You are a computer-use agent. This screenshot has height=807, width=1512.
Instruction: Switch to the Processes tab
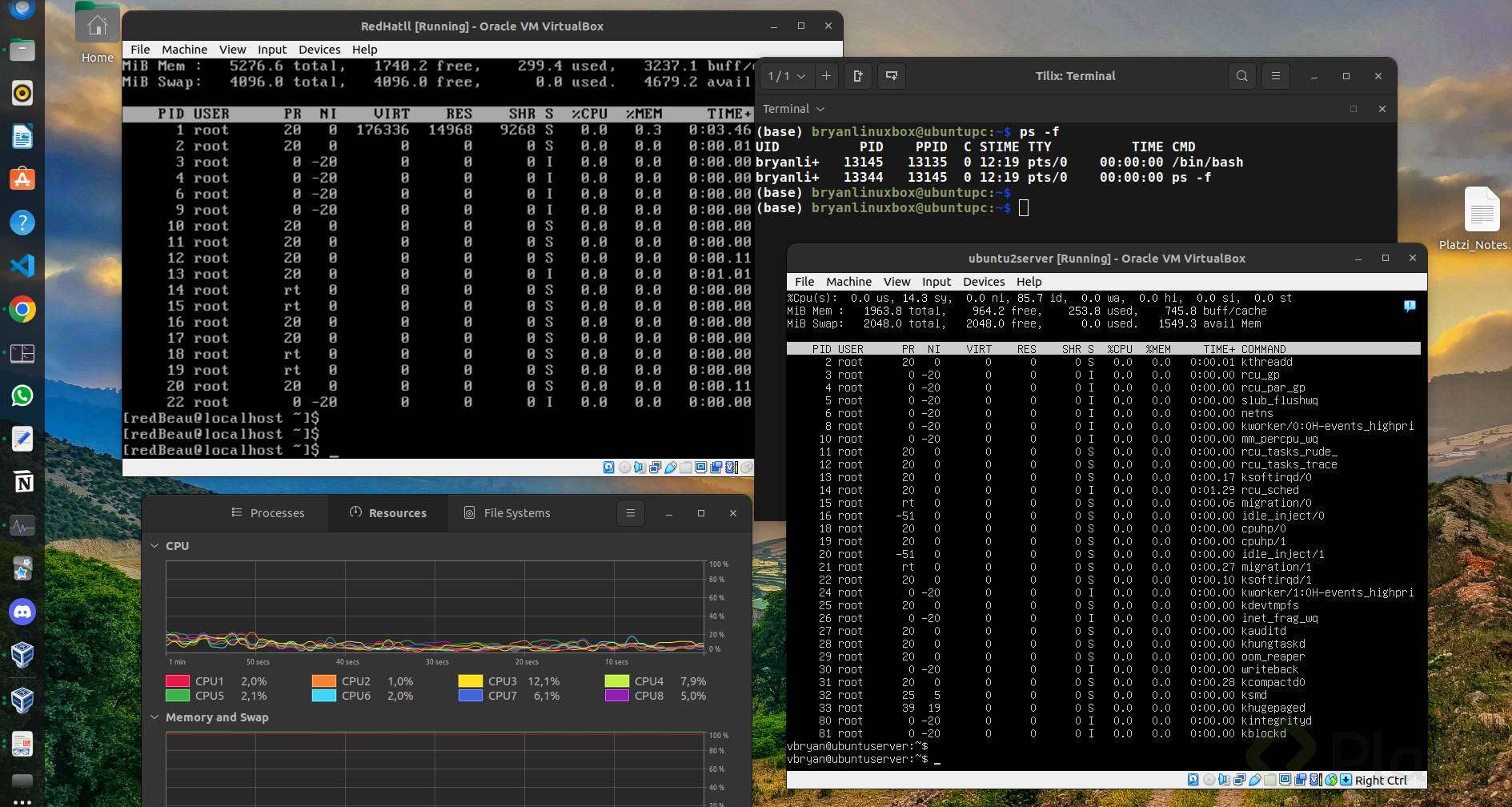268,513
